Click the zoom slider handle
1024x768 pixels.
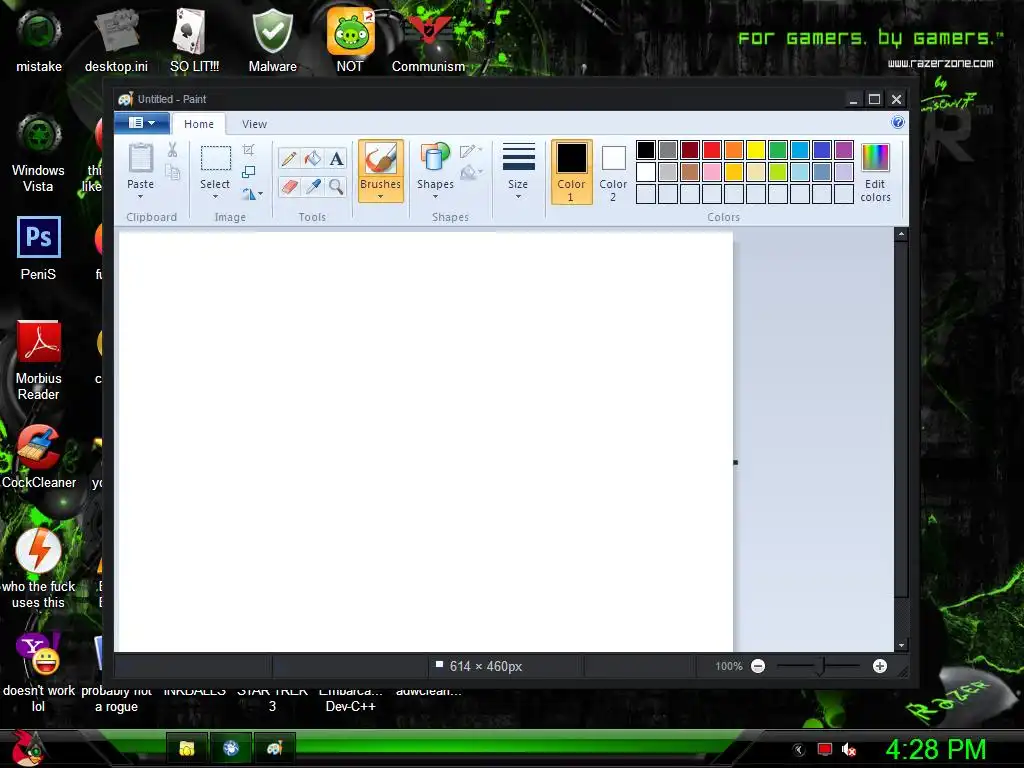tap(821, 666)
